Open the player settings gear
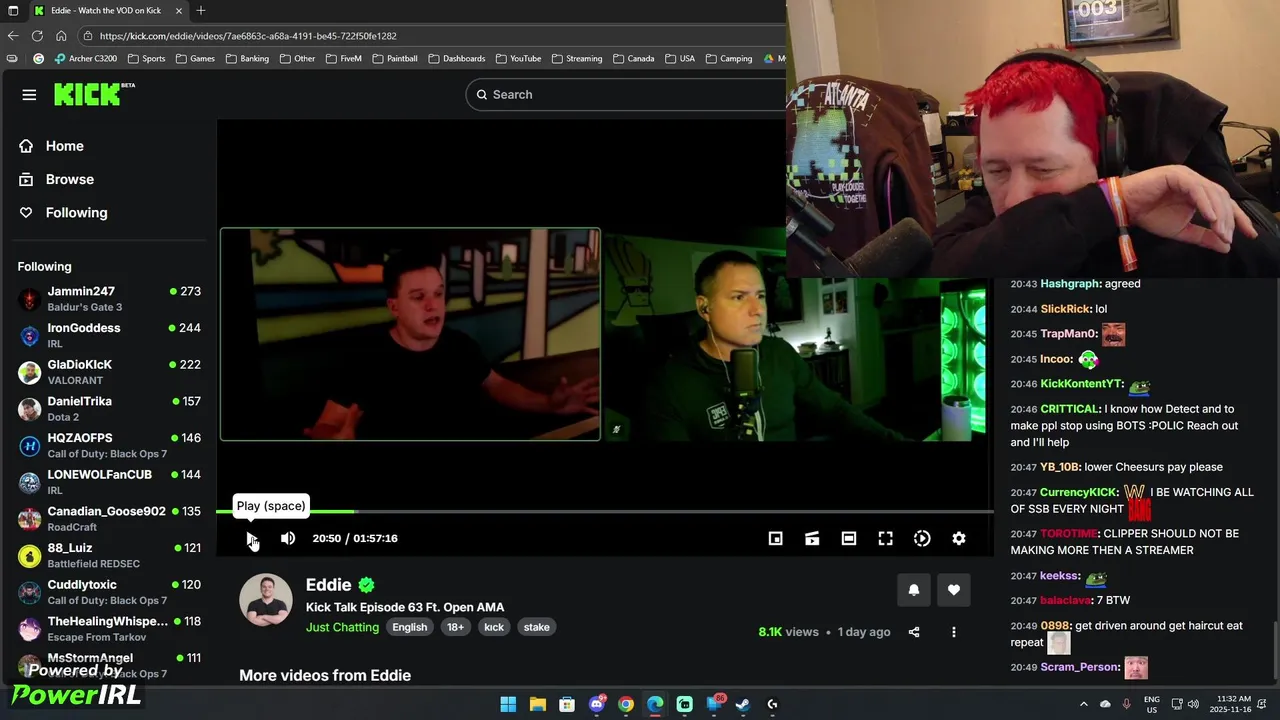The image size is (1280, 720). 959,538
